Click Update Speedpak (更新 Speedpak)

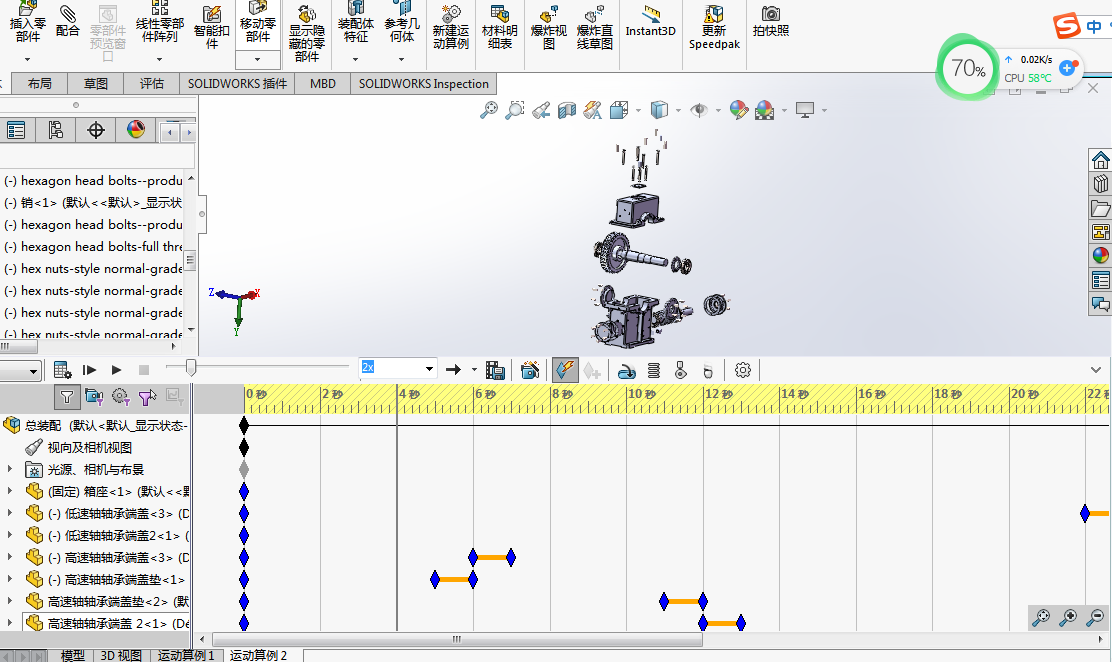[x=714, y=28]
